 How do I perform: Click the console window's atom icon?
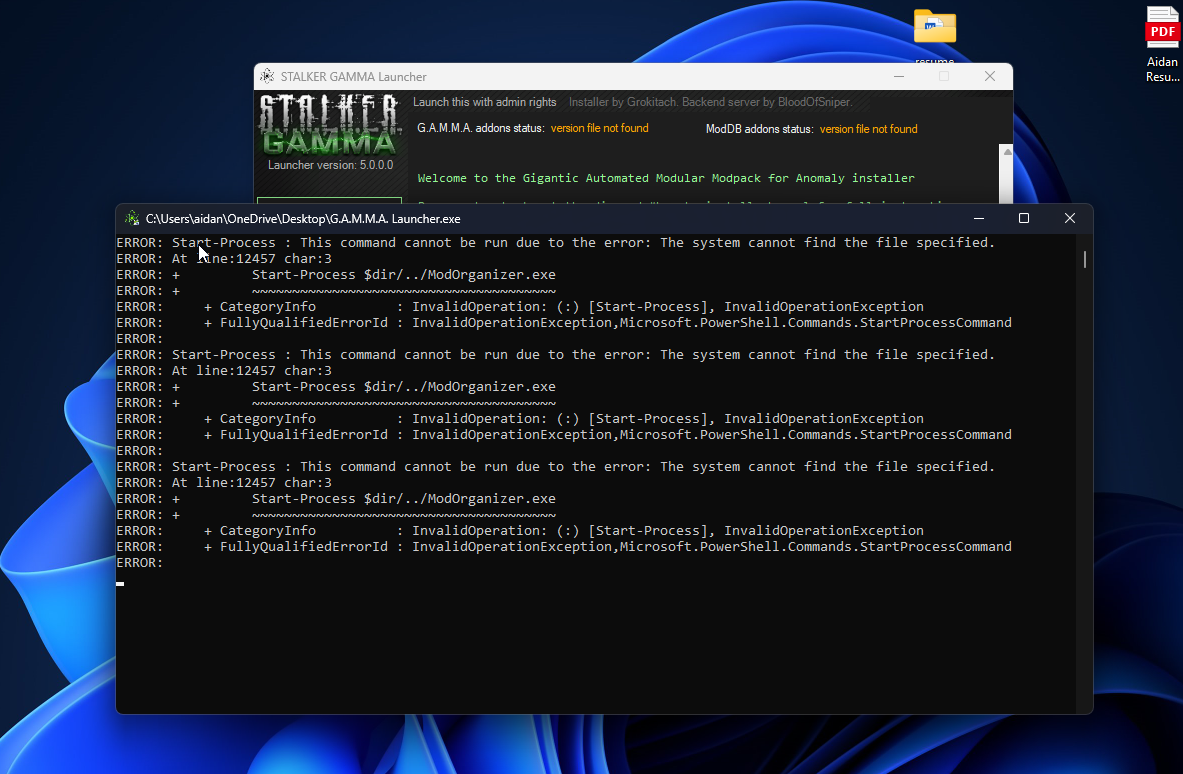pos(132,219)
